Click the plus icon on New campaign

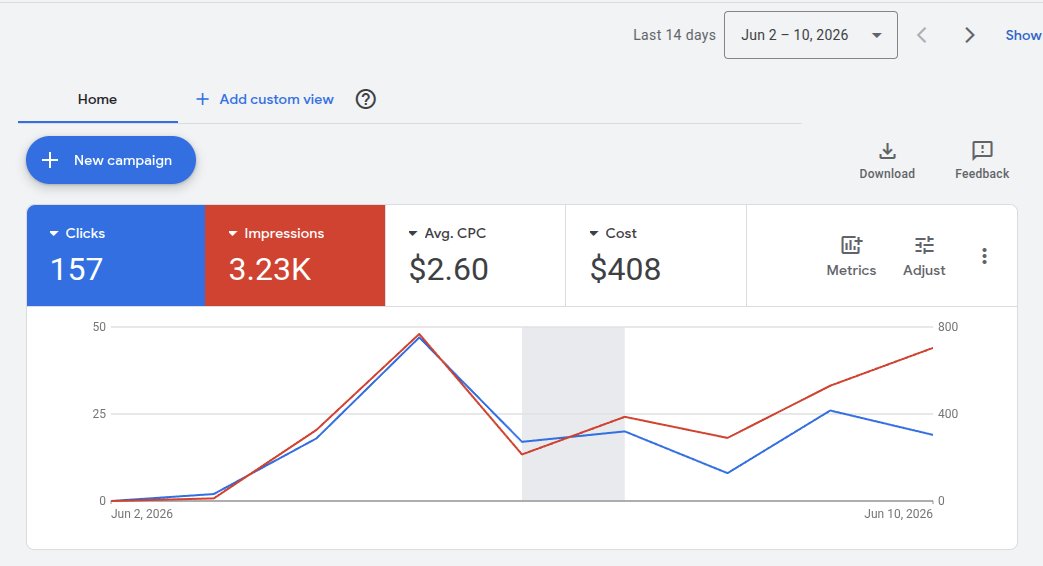[50, 160]
